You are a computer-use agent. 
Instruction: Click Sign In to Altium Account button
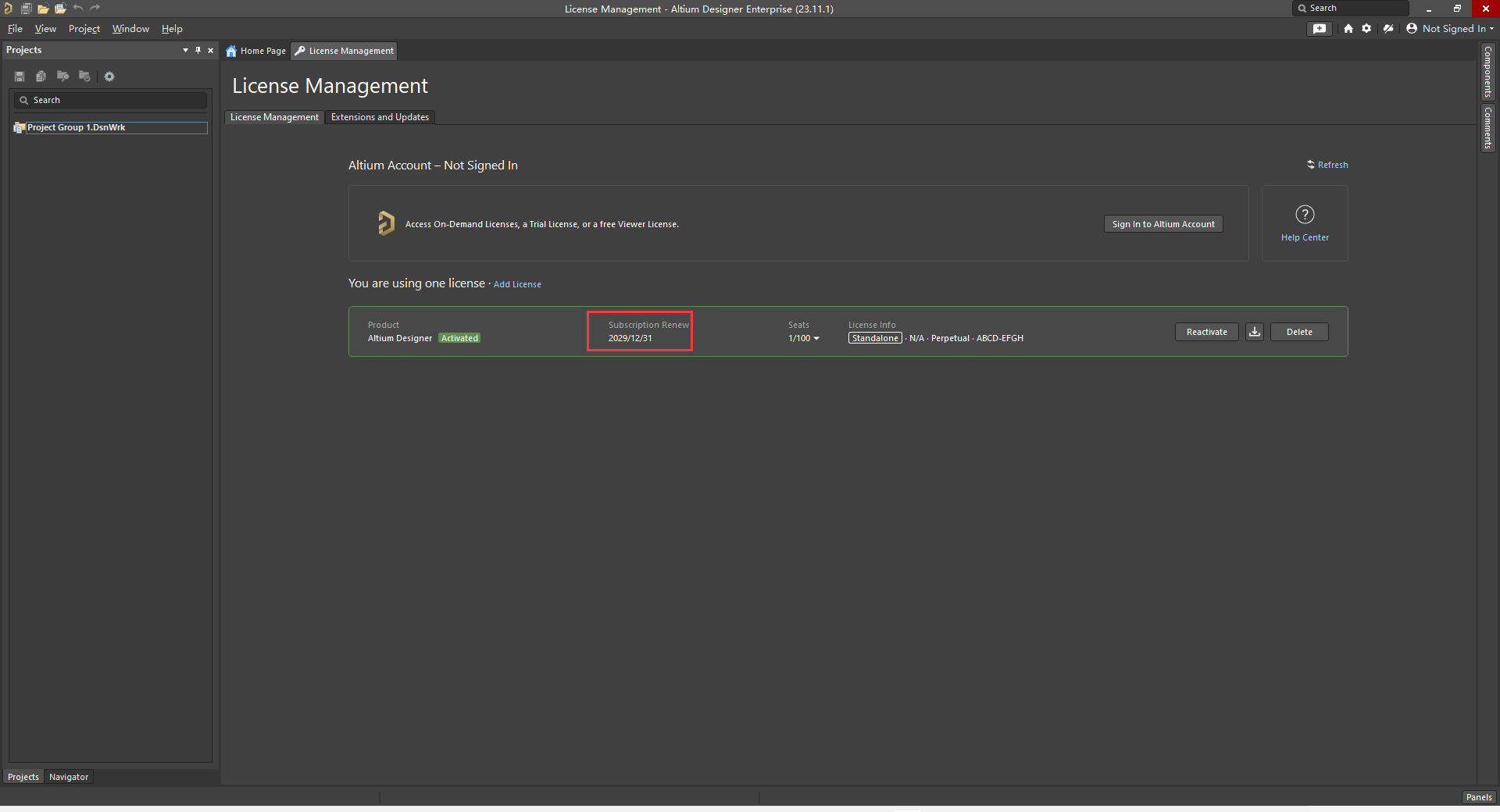(1162, 224)
